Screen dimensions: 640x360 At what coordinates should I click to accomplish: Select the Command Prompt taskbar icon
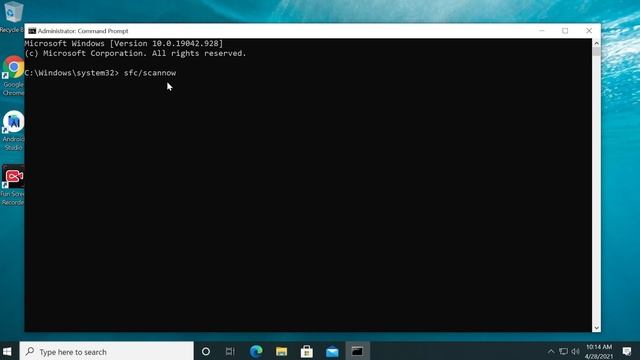pos(358,351)
